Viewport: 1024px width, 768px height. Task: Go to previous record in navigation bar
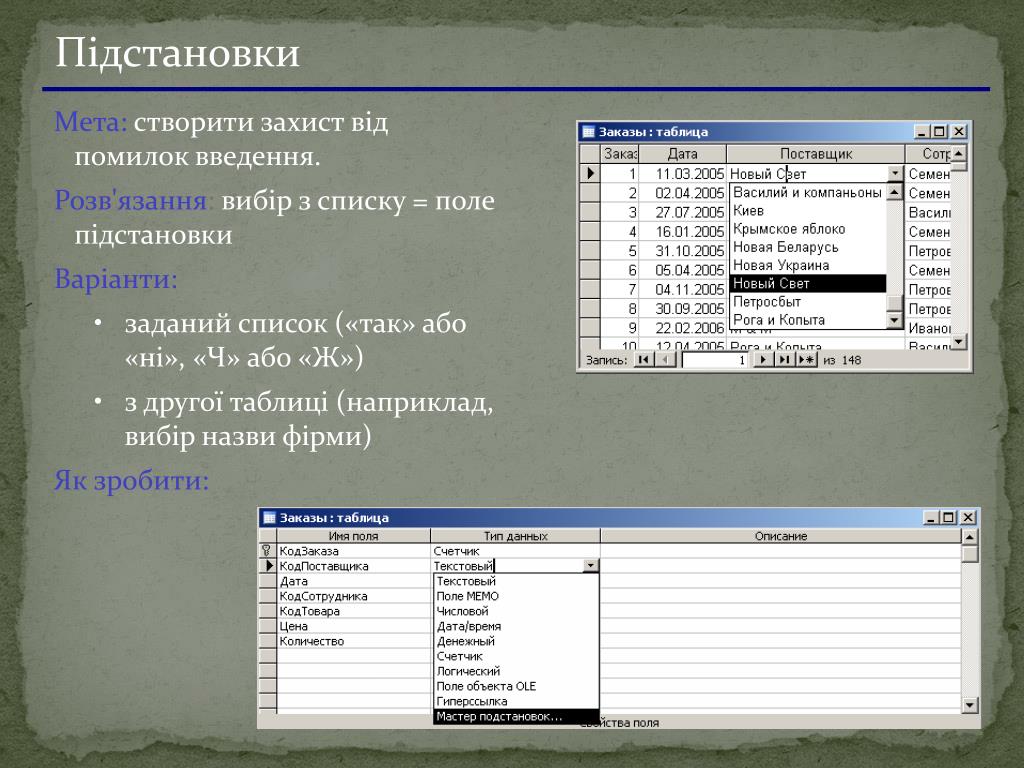point(665,360)
